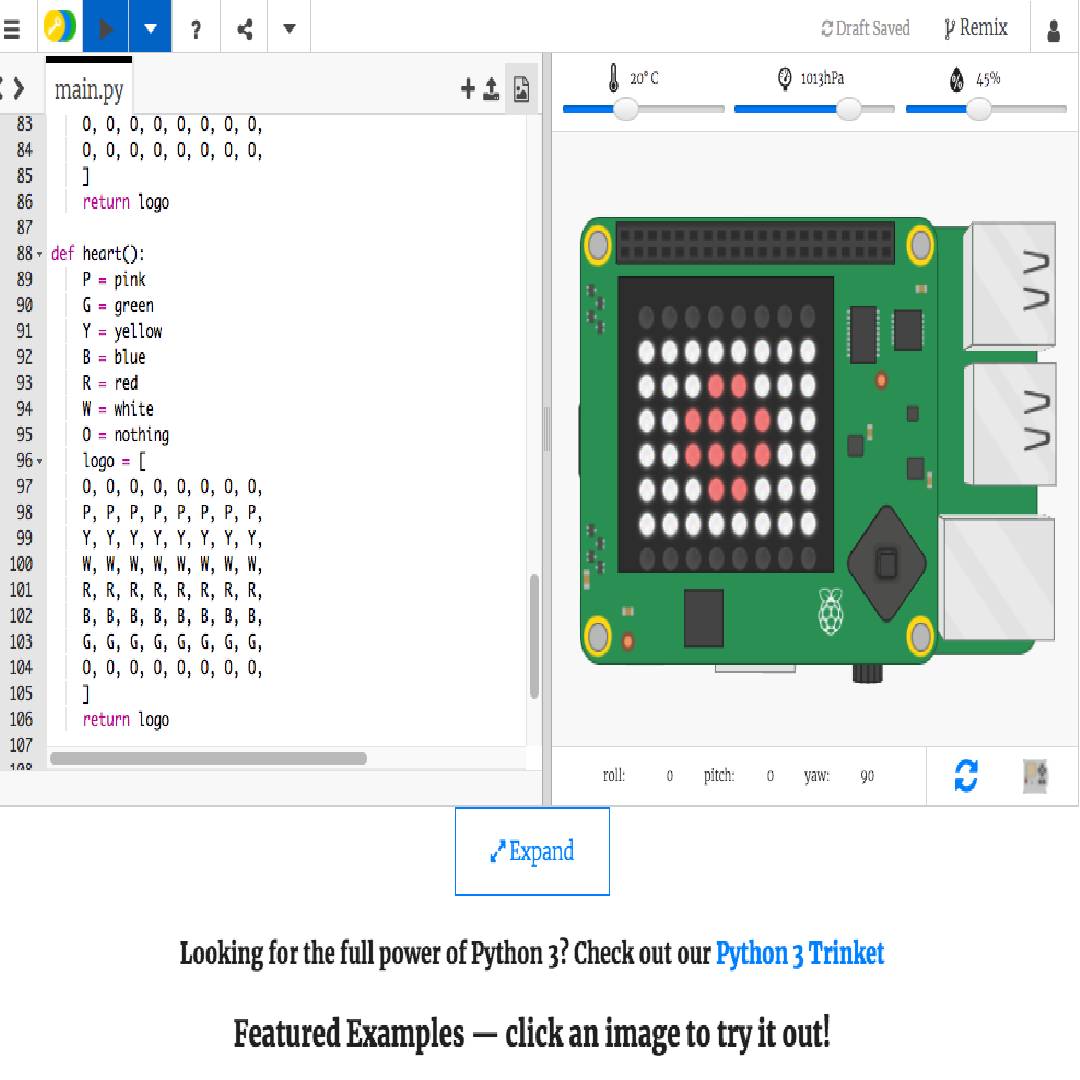Click the share icon

pyautogui.click(x=244, y=28)
